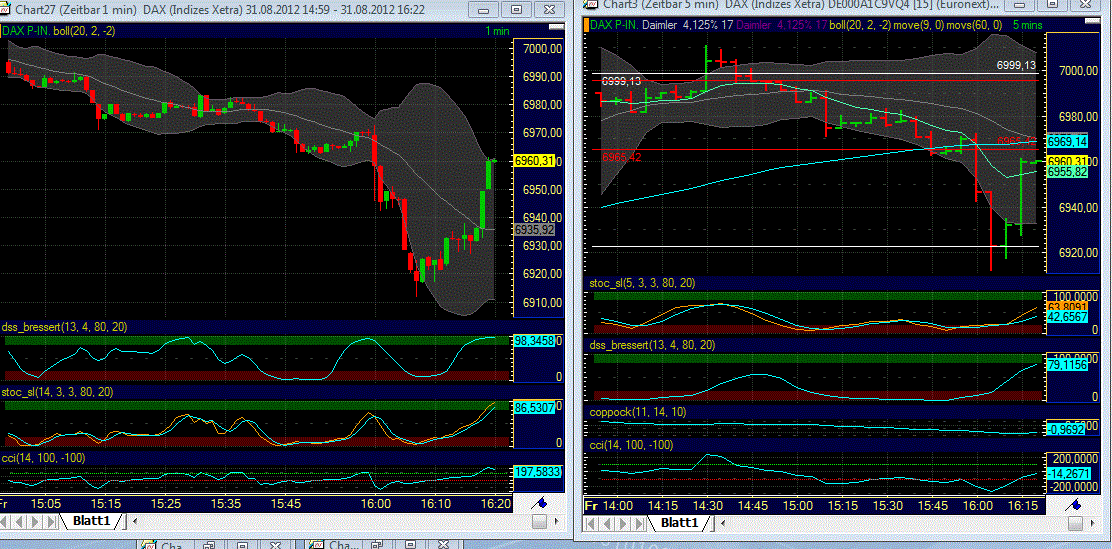Close the second minimized chart window

click(x=443, y=545)
